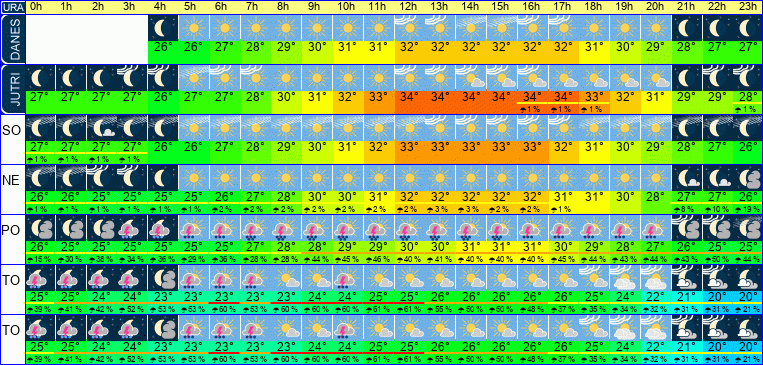Screen dimensions: 763x365
Task: Click the windy sun icon at 12h in DANES row
Action: pyautogui.click(x=409, y=28)
